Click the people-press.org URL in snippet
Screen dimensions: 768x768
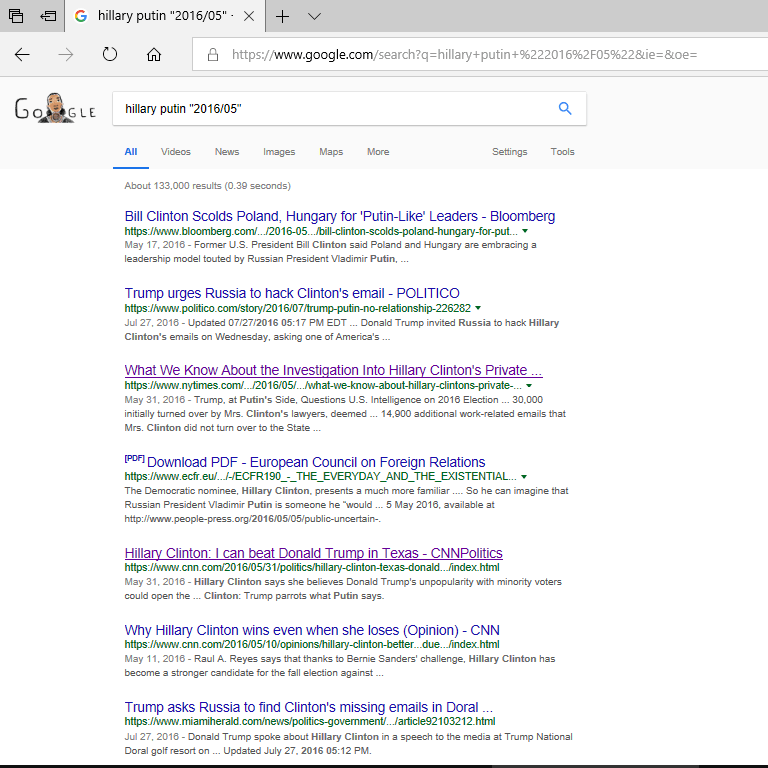tap(253, 519)
